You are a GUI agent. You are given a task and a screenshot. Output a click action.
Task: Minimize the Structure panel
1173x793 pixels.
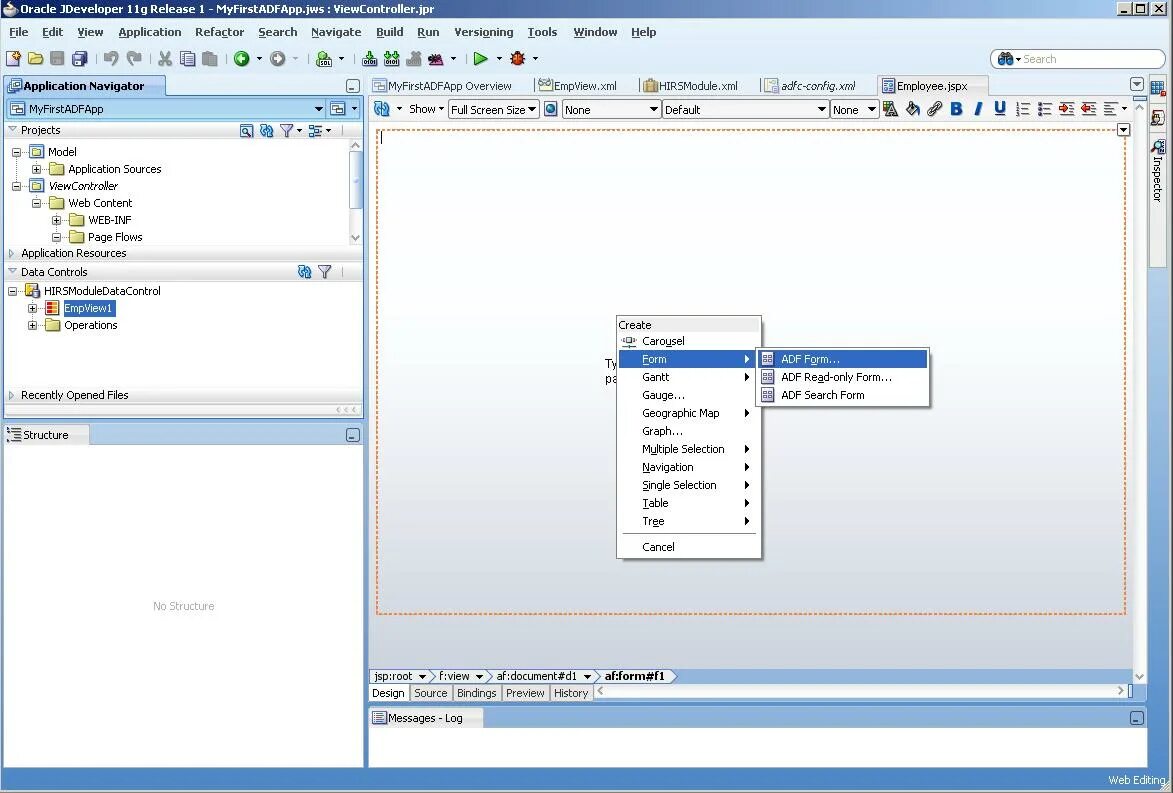click(x=353, y=435)
